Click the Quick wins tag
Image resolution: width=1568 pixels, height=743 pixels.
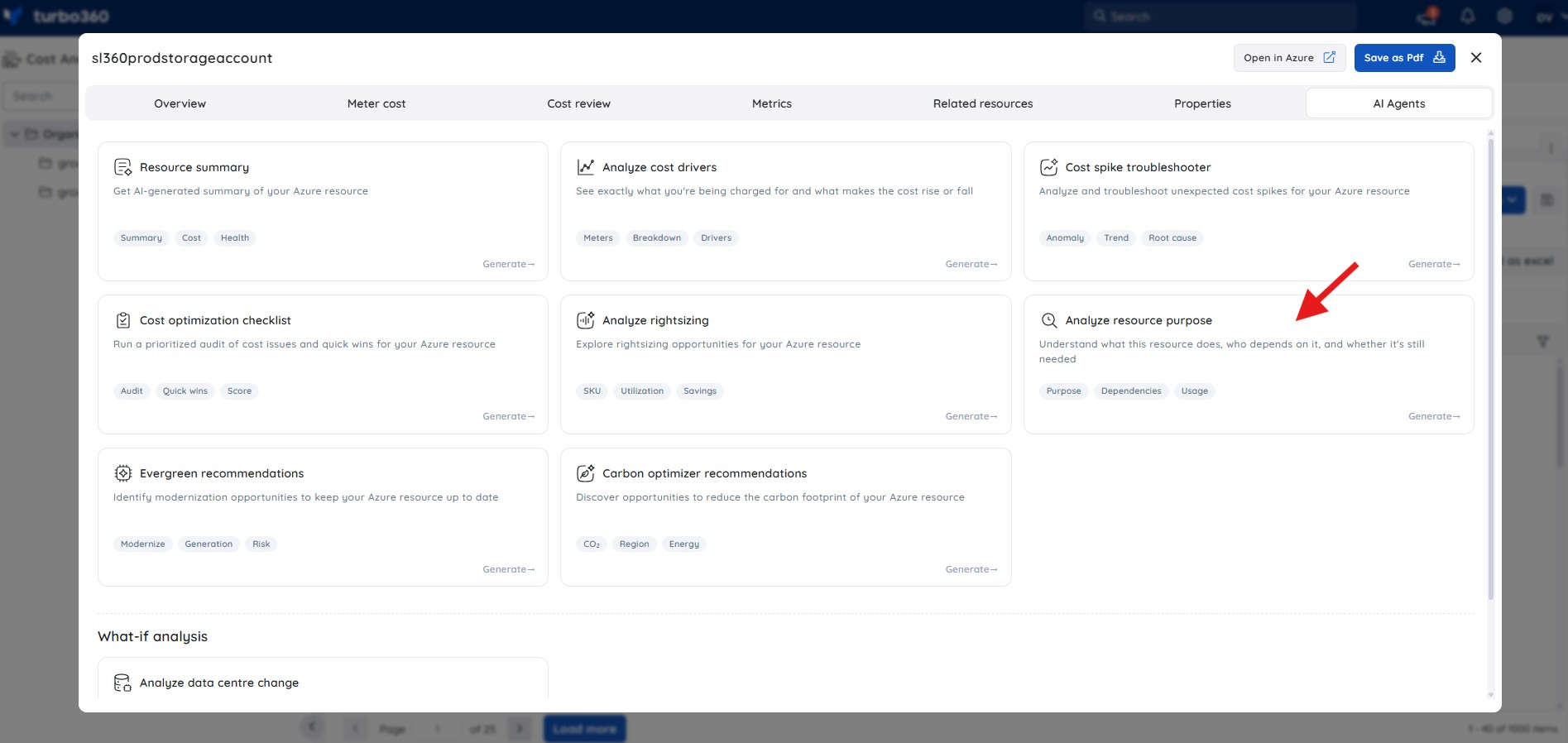(x=185, y=391)
